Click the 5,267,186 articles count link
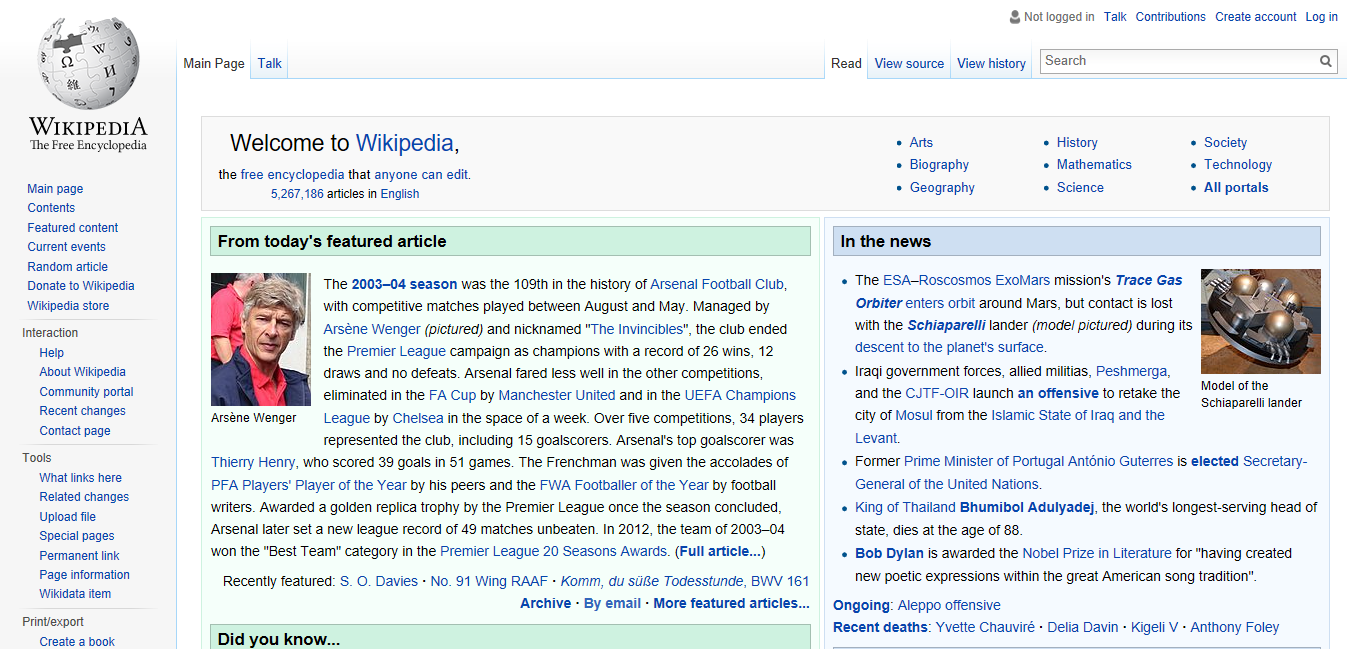The width and height of the screenshot is (1347, 649). tap(297, 194)
